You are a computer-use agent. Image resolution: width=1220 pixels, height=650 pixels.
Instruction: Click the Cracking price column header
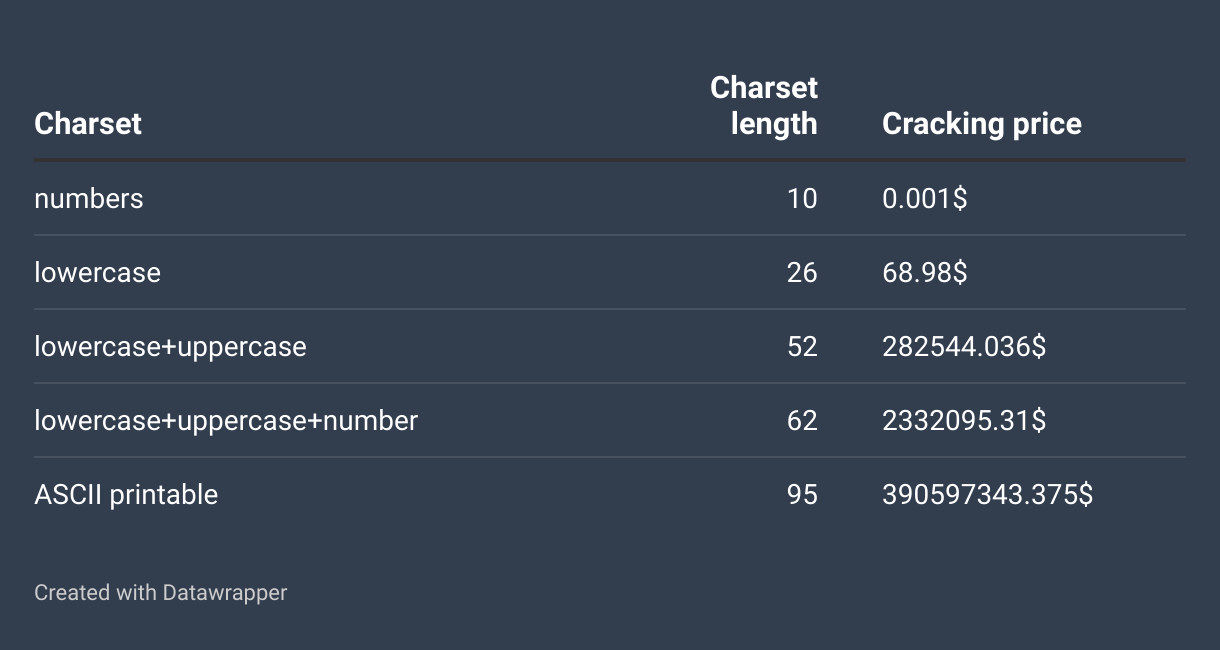981,124
